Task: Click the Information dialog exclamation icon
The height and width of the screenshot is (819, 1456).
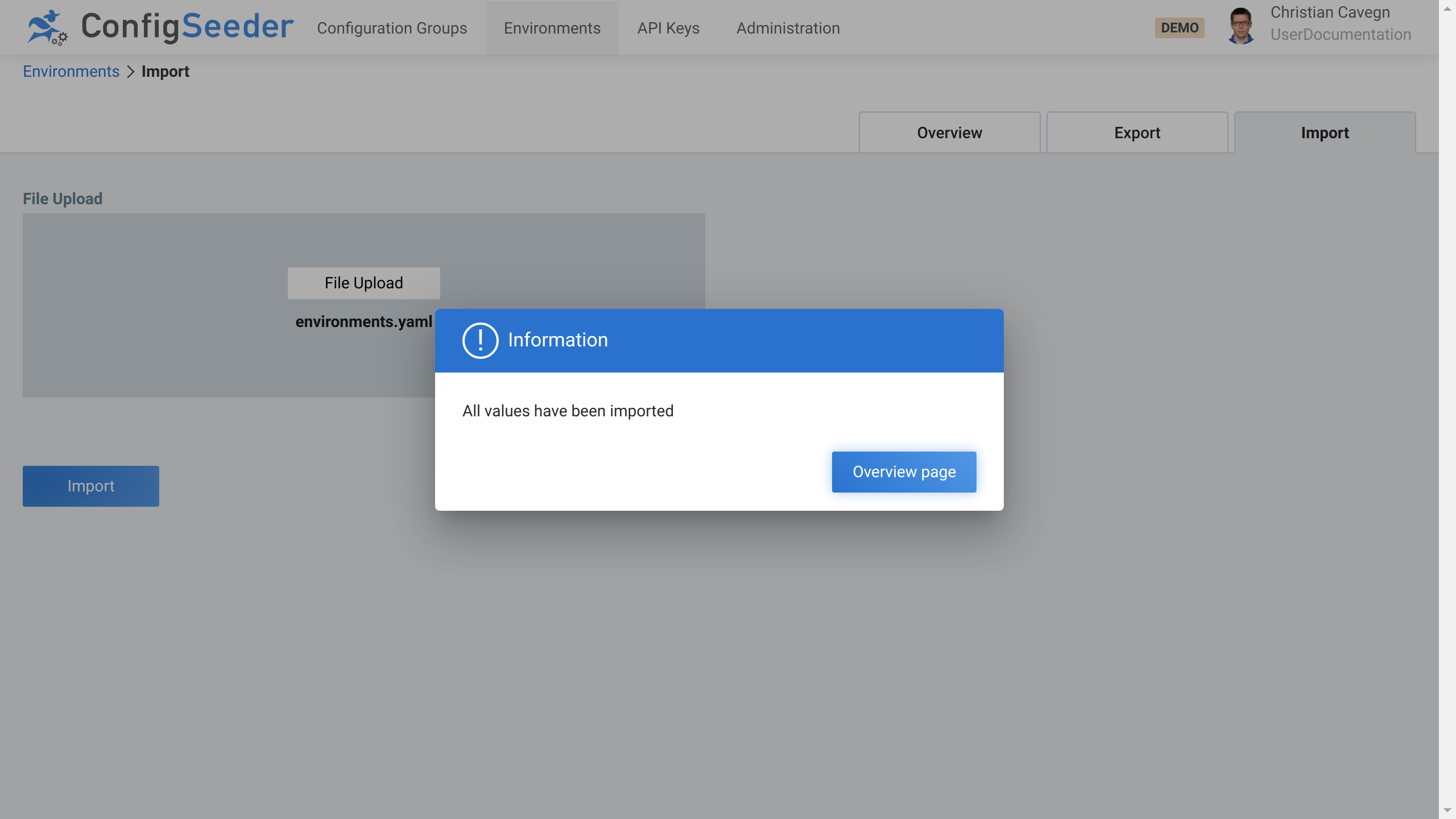Action: point(480,340)
